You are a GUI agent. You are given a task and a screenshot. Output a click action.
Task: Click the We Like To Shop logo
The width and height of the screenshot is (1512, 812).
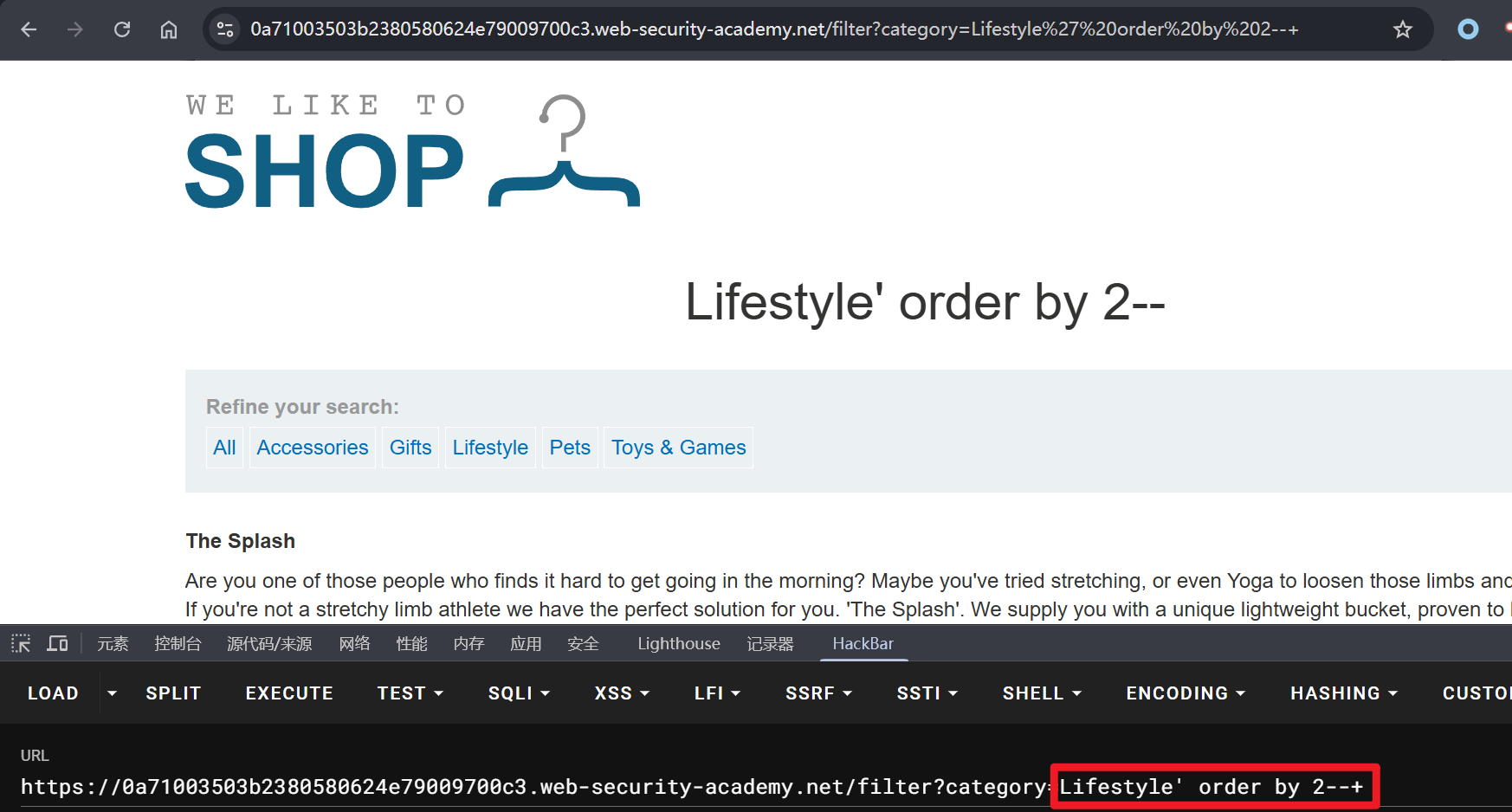pyautogui.click(x=412, y=153)
